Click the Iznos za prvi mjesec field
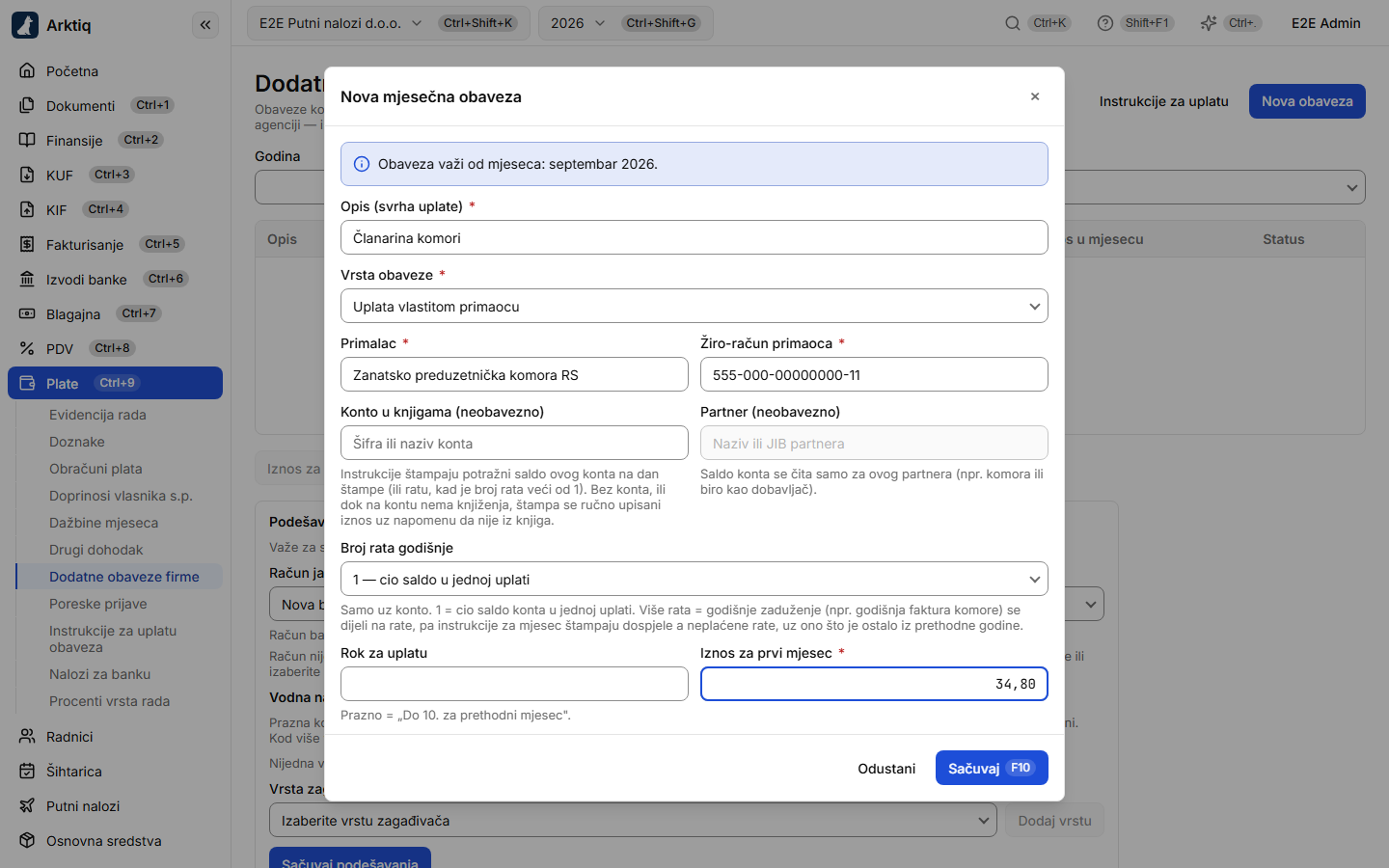This screenshot has width=1389, height=868. pyautogui.click(x=874, y=684)
